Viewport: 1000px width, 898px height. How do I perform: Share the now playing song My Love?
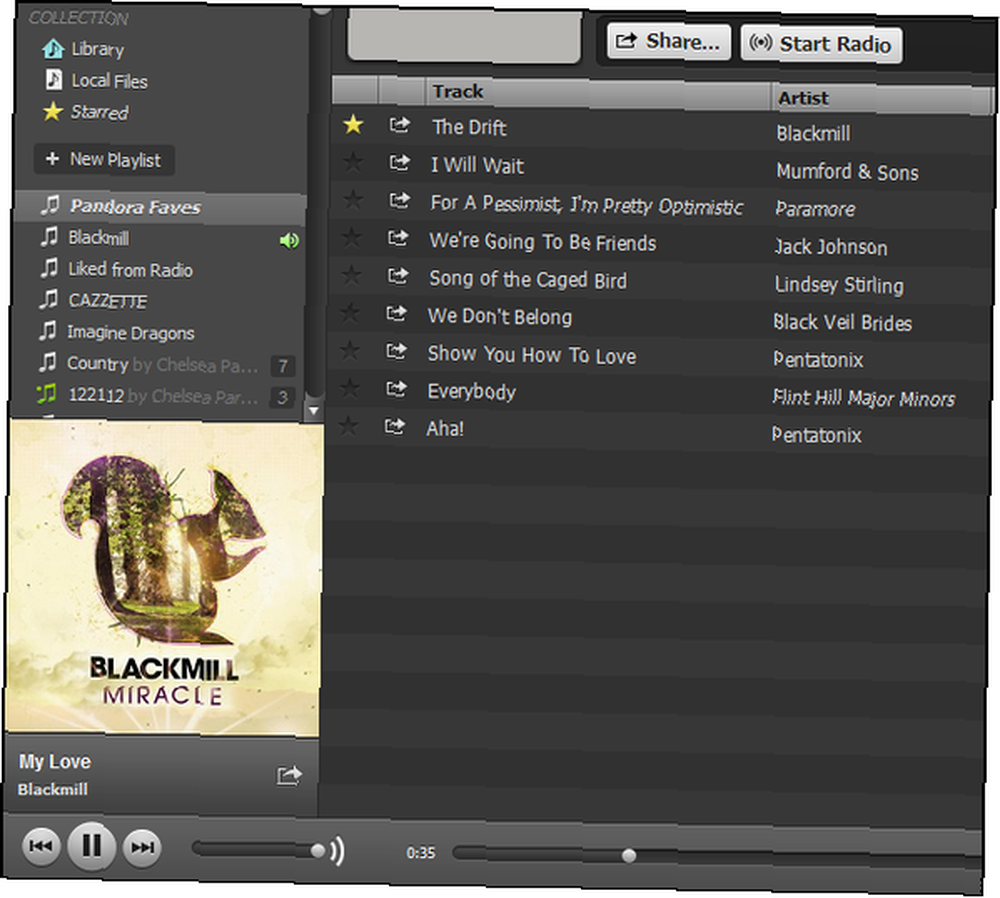(289, 775)
